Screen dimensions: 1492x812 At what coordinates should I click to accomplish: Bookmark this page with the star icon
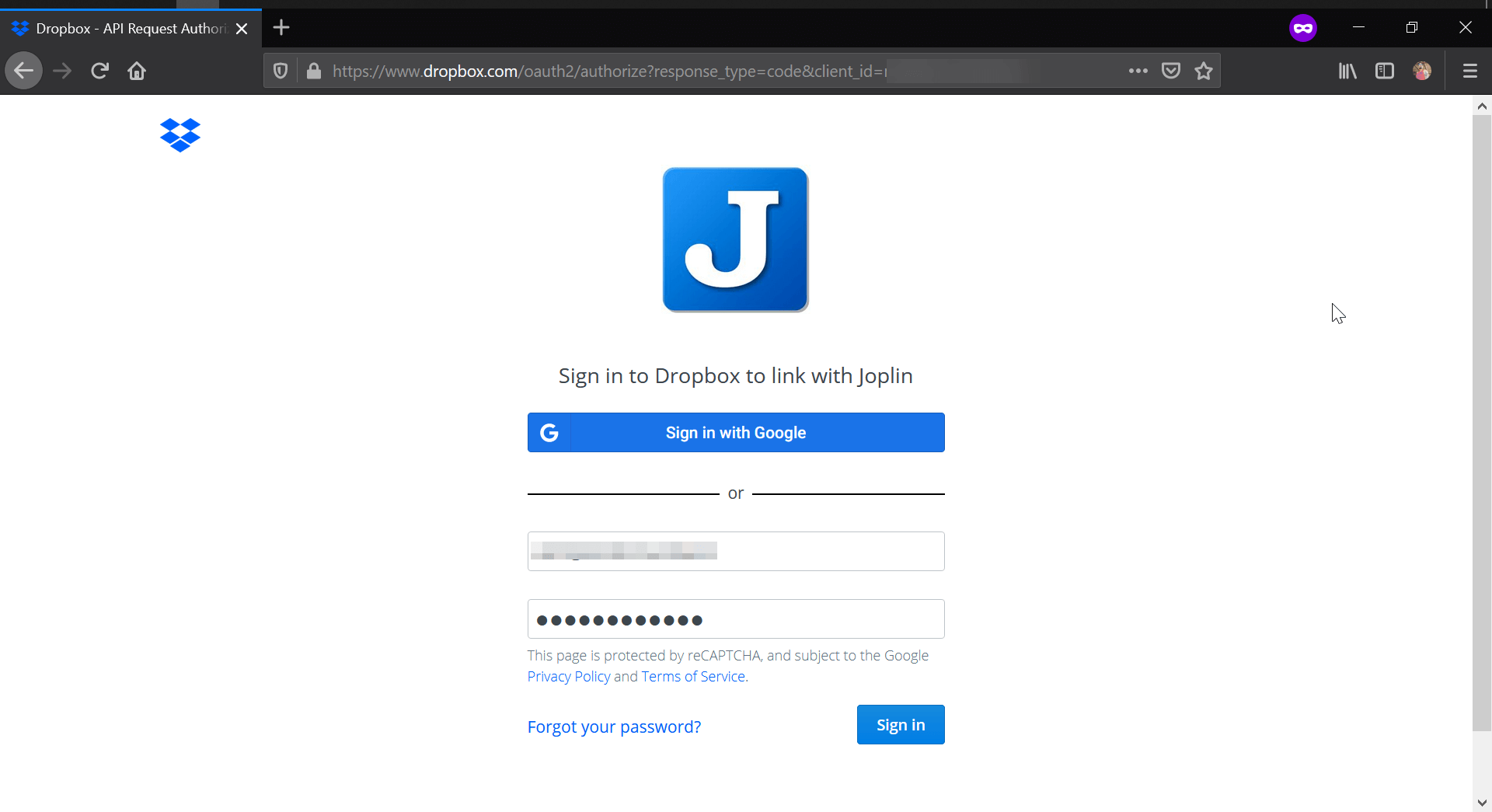pos(1204,71)
